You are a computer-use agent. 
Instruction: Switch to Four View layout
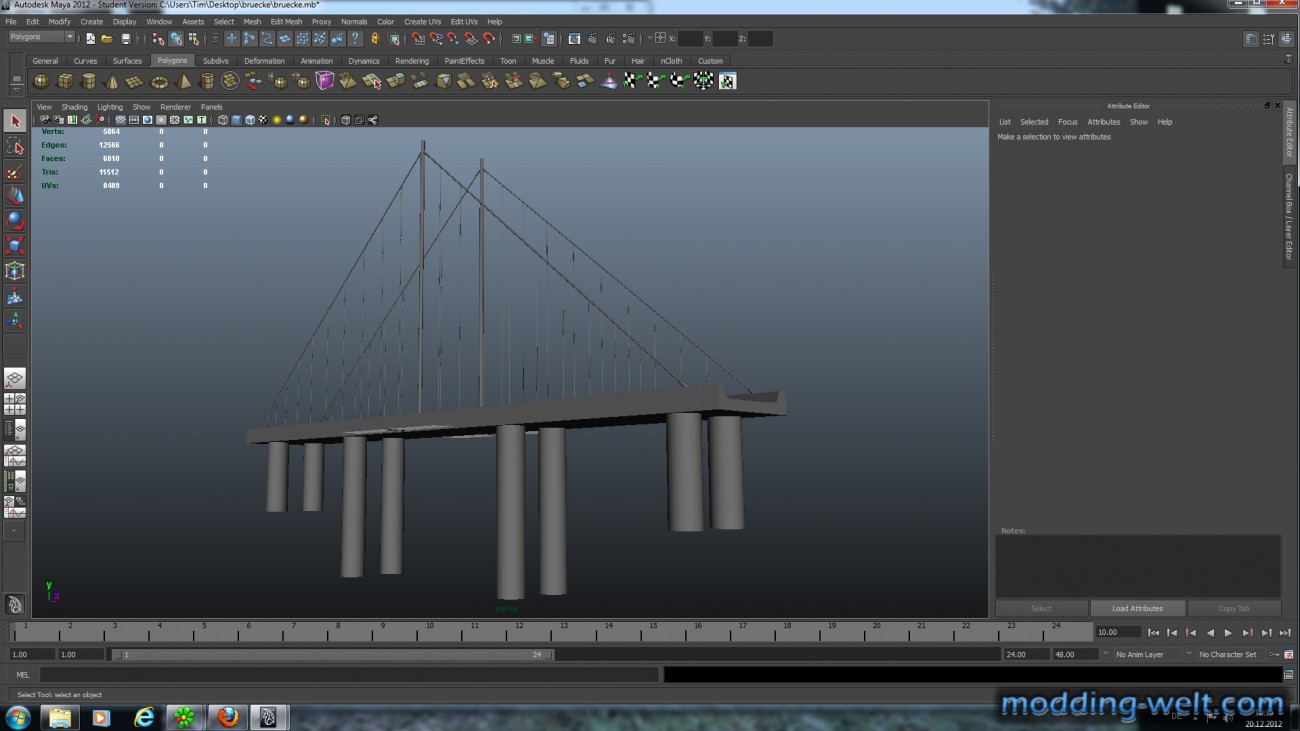point(15,404)
